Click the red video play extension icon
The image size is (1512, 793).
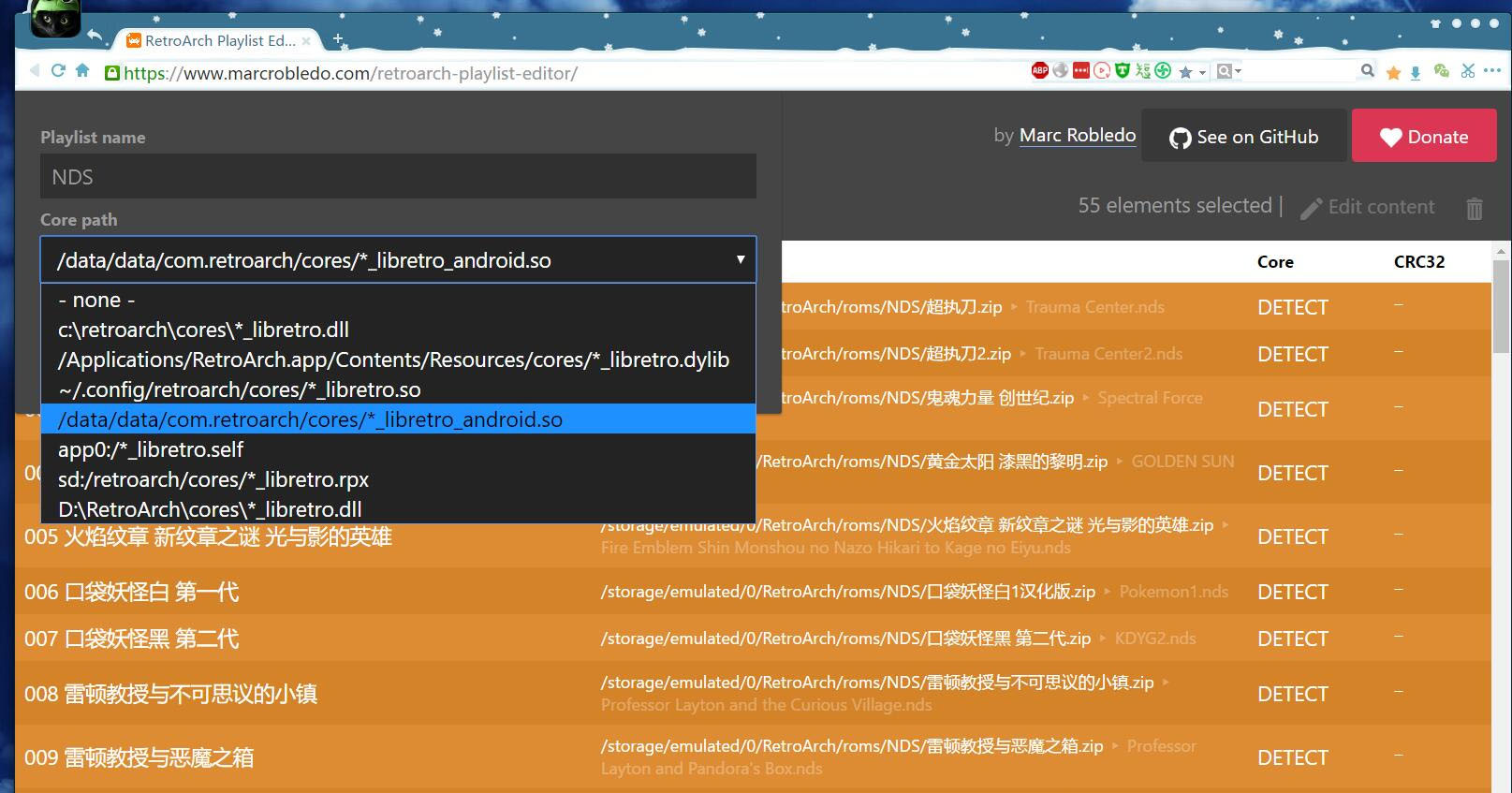[1102, 71]
